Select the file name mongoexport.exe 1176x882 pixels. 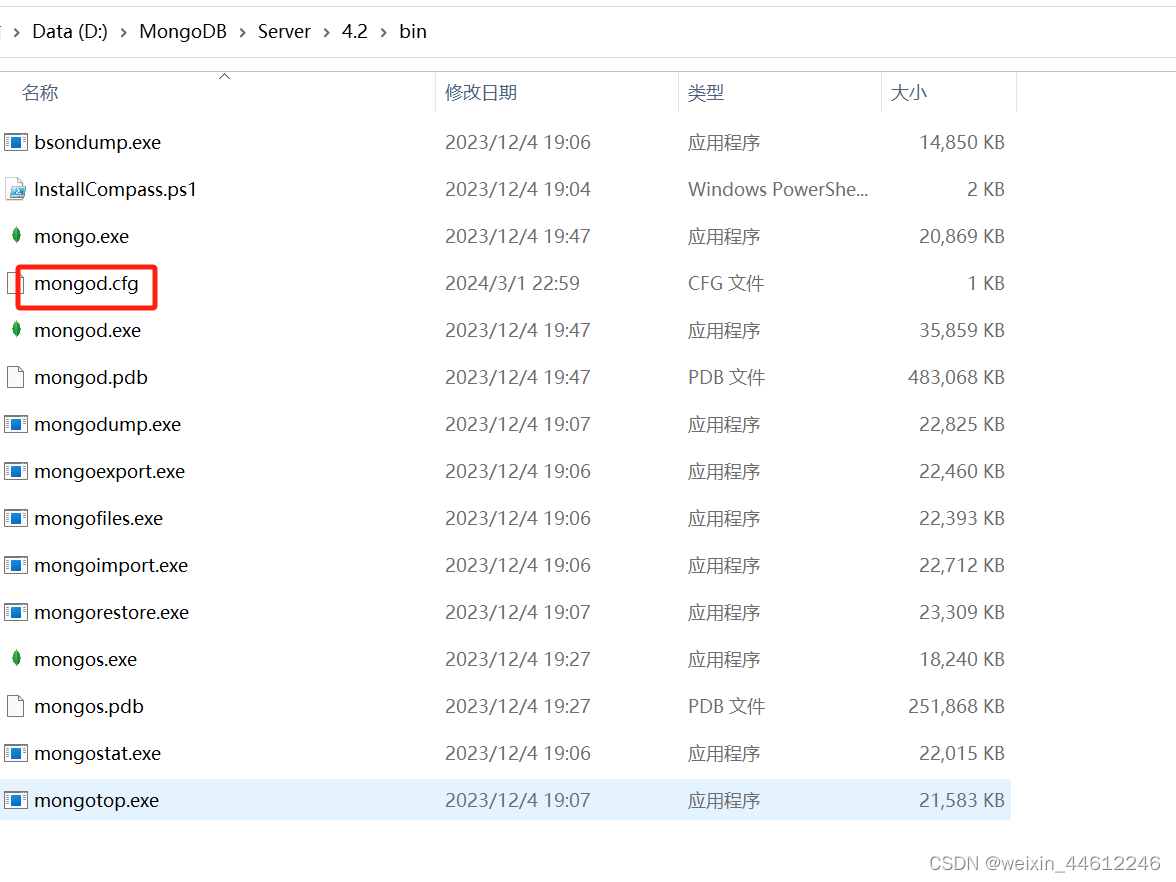[x=110, y=472]
